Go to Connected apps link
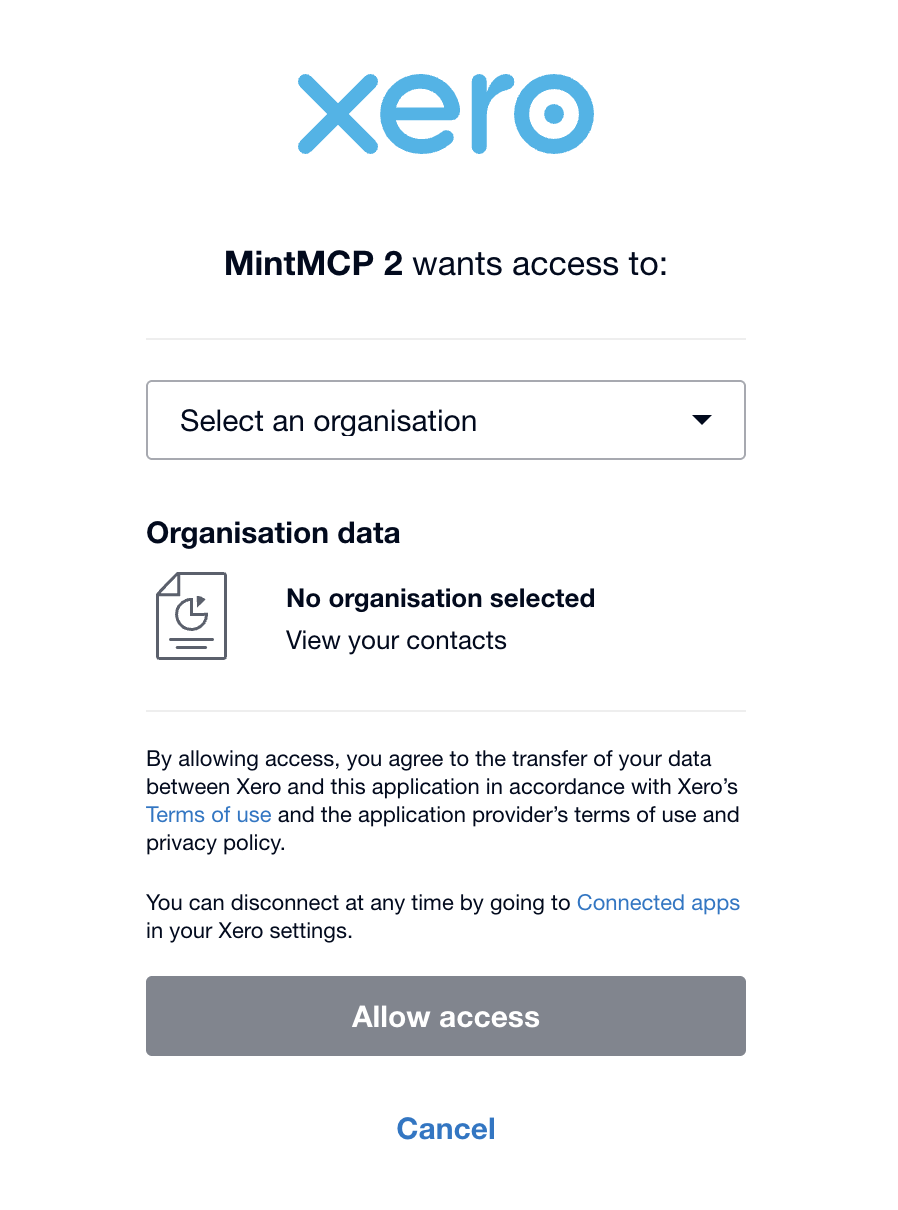The image size is (898, 1210). pyautogui.click(x=658, y=903)
